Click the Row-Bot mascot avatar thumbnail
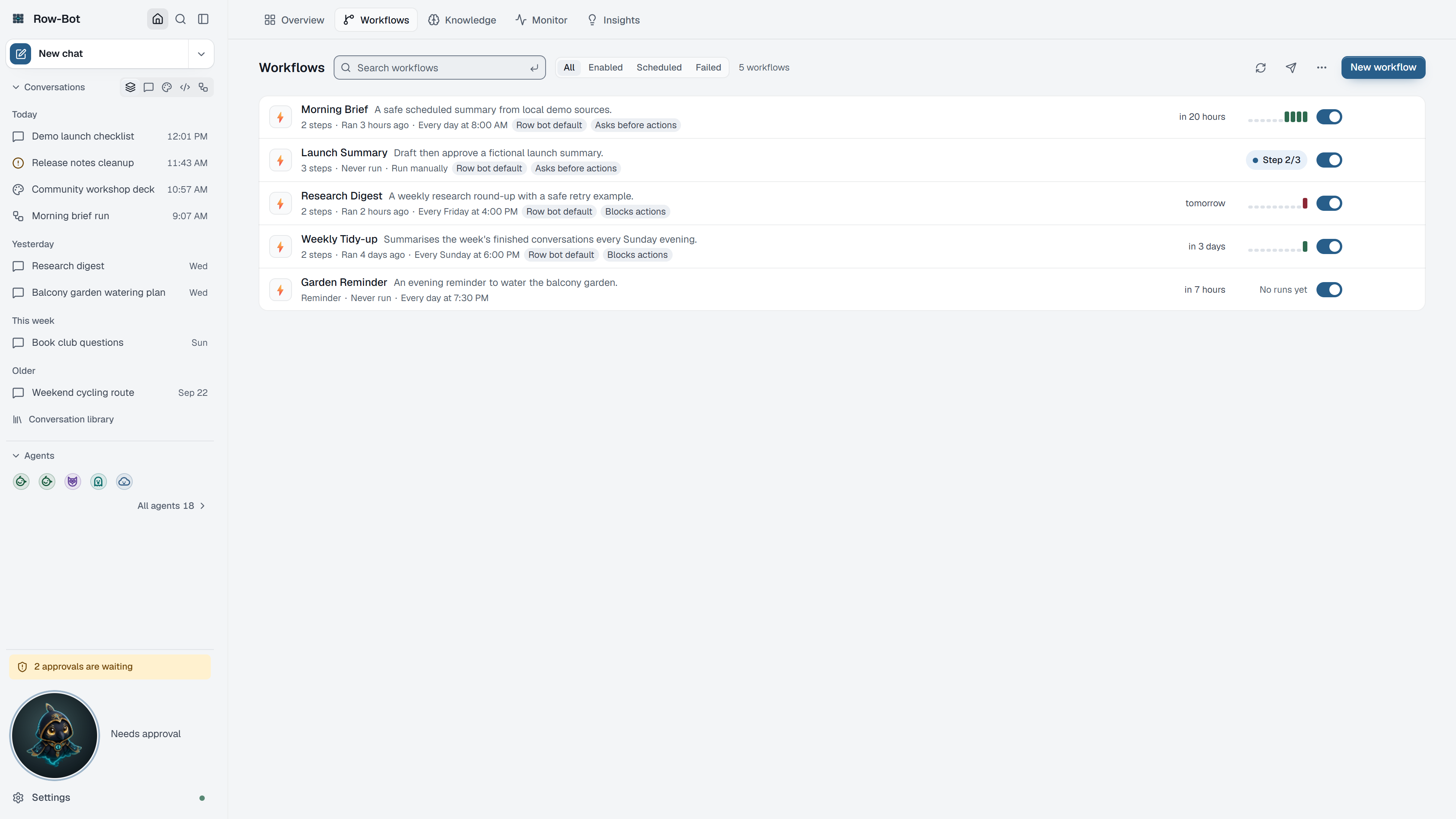This screenshot has height=819, width=1456. [x=55, y=735]
